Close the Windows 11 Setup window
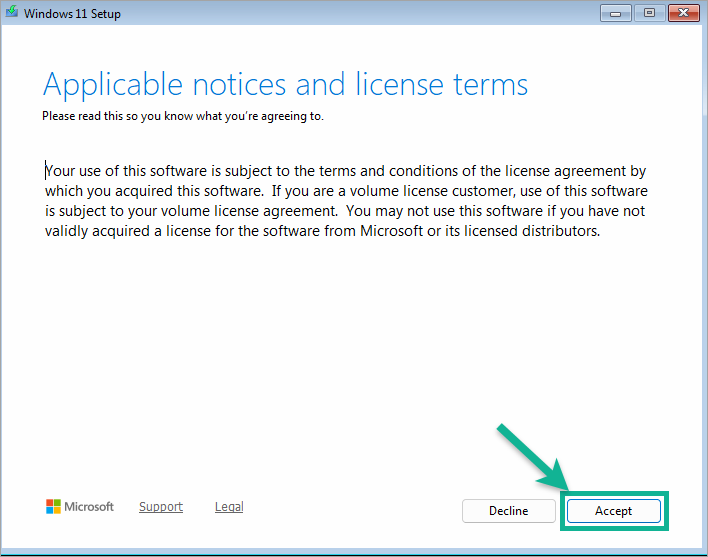The image size is (708, 557). tap(684, 14)
